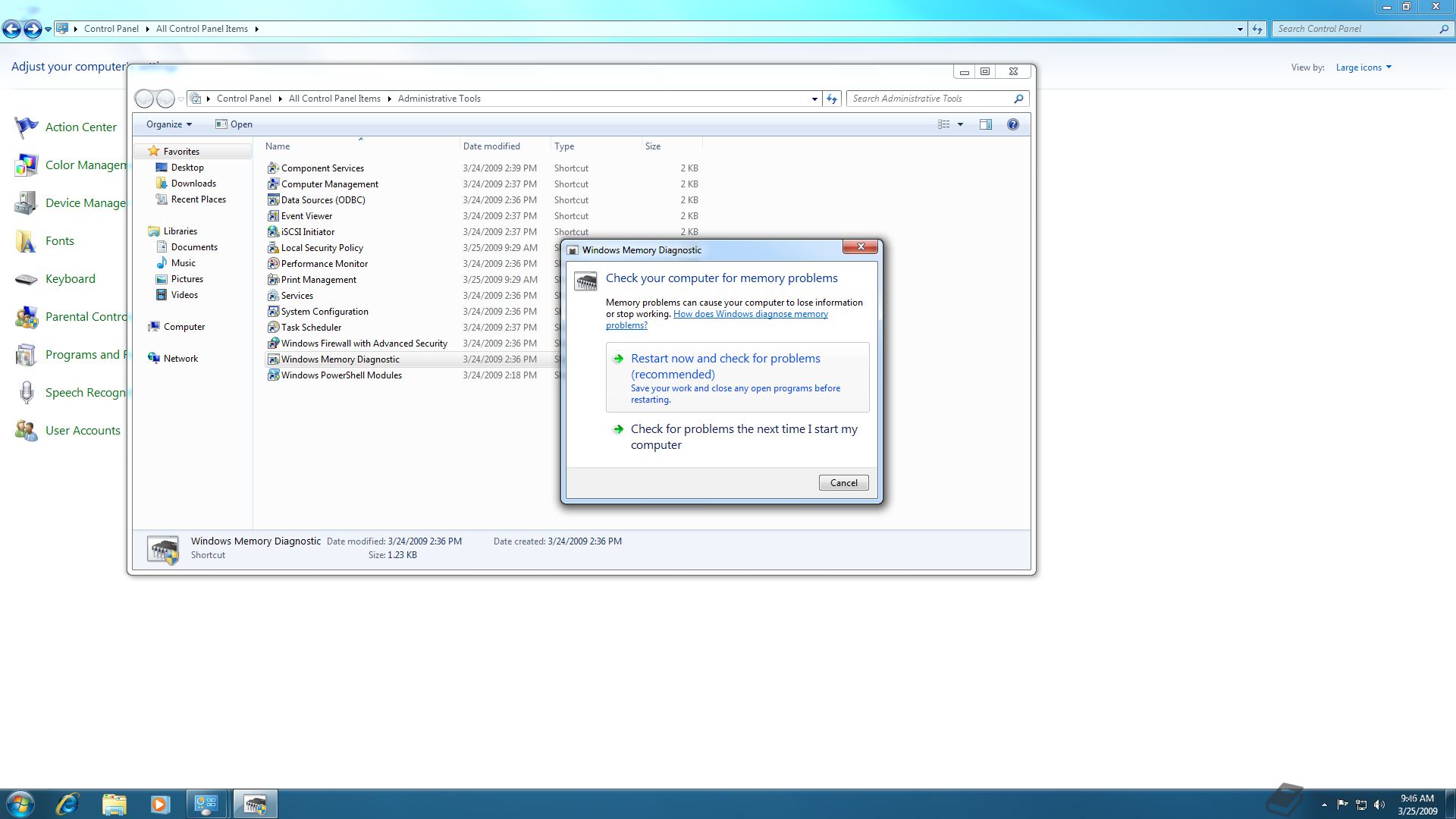Click the Search Administrative Tools field
1456x819 pixels.
pos(930,99)
